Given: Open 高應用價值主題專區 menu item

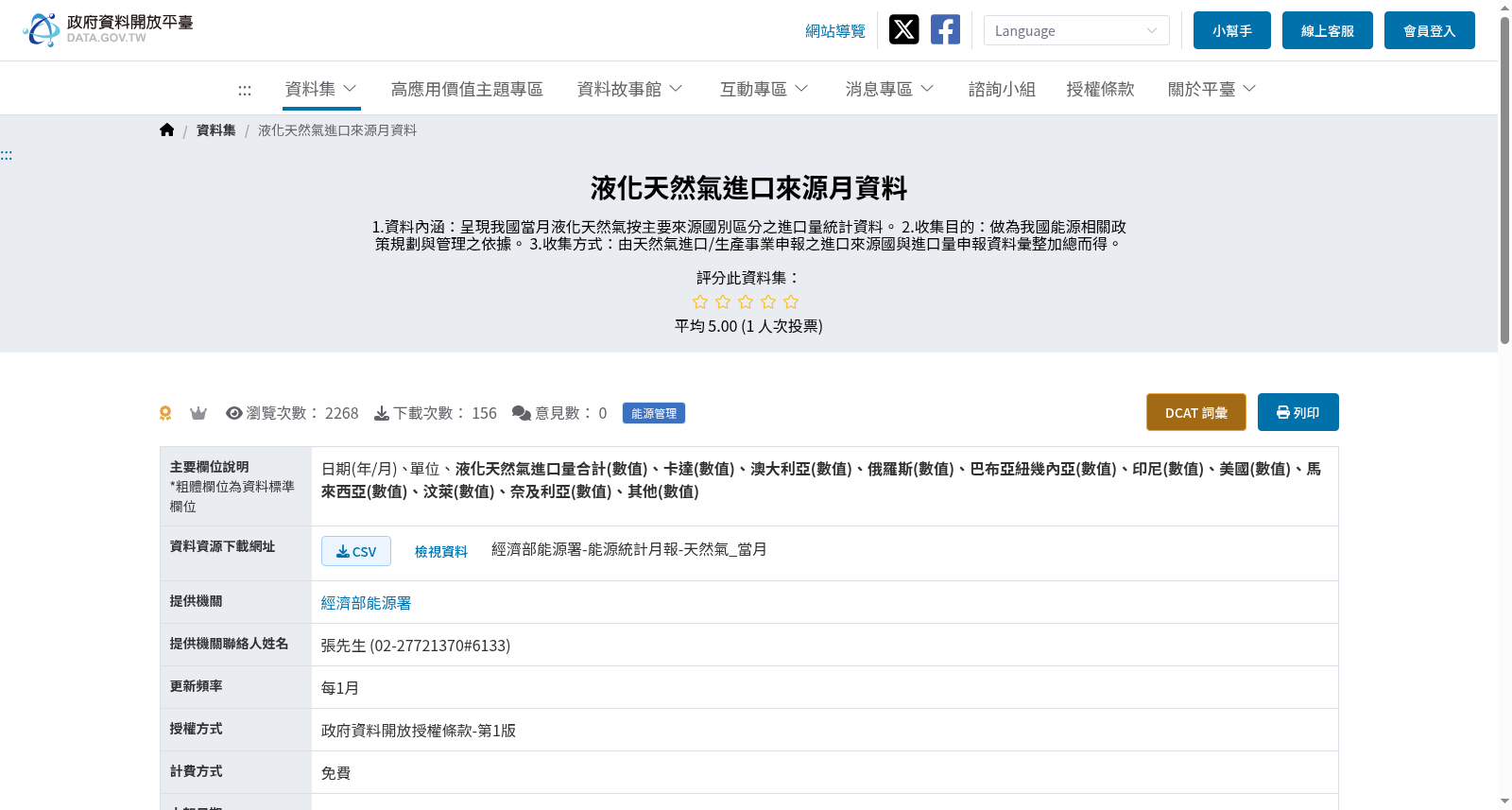Looking at the screenshot, I should pyautogui.click(x=467, y=89).
